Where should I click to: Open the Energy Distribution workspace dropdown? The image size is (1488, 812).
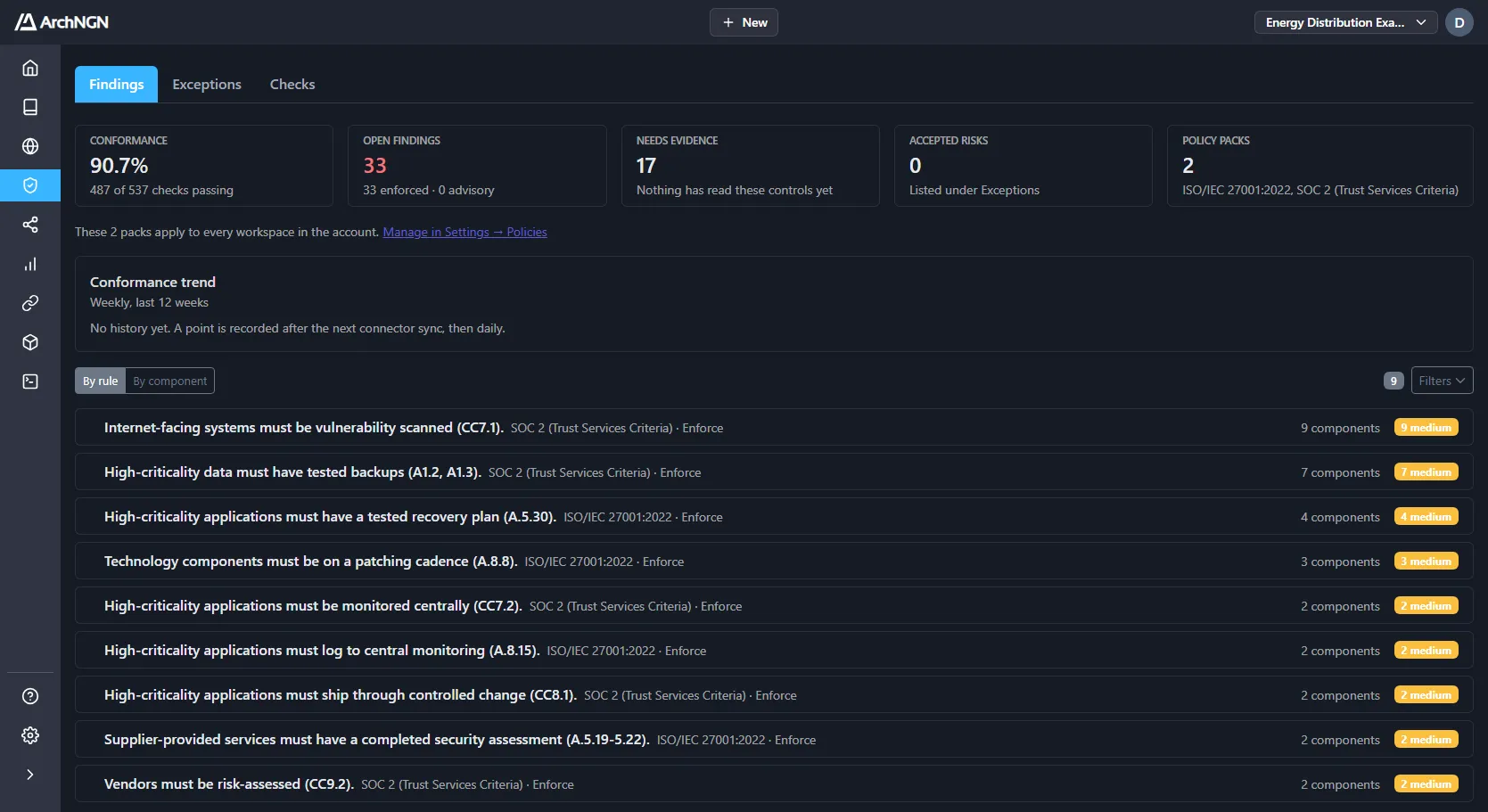[x=1345, y=22]
